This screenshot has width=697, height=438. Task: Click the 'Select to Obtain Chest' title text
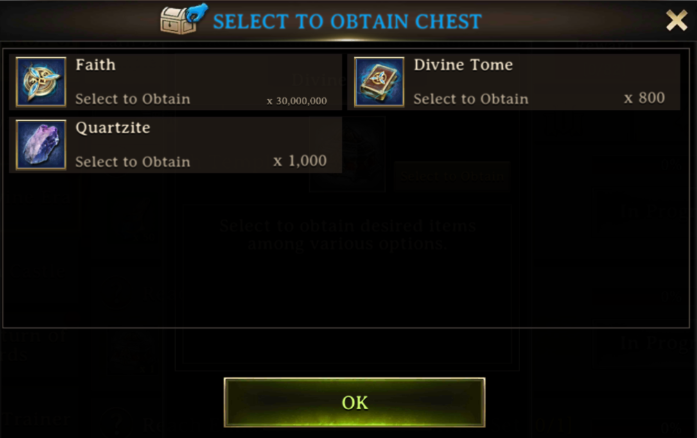click(347, 21)
